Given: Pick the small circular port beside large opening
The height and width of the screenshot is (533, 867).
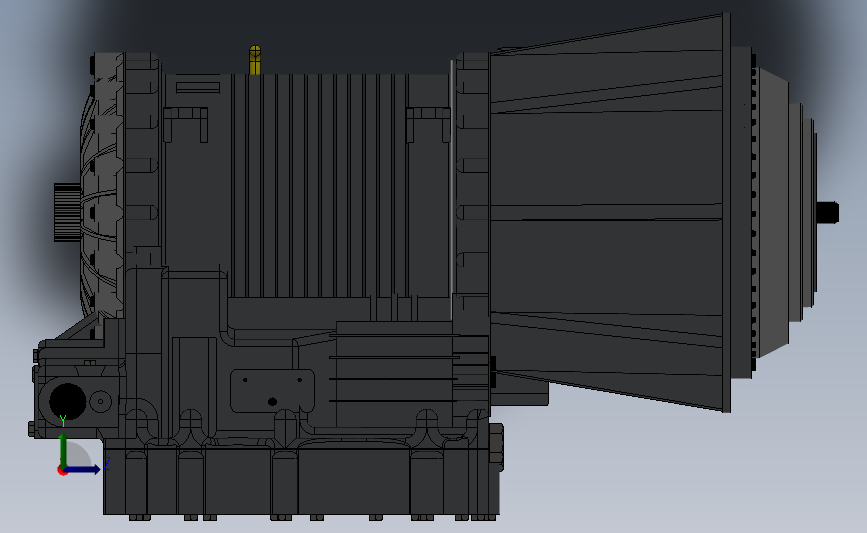Looking at the screenshot, I should pos(101,401).
